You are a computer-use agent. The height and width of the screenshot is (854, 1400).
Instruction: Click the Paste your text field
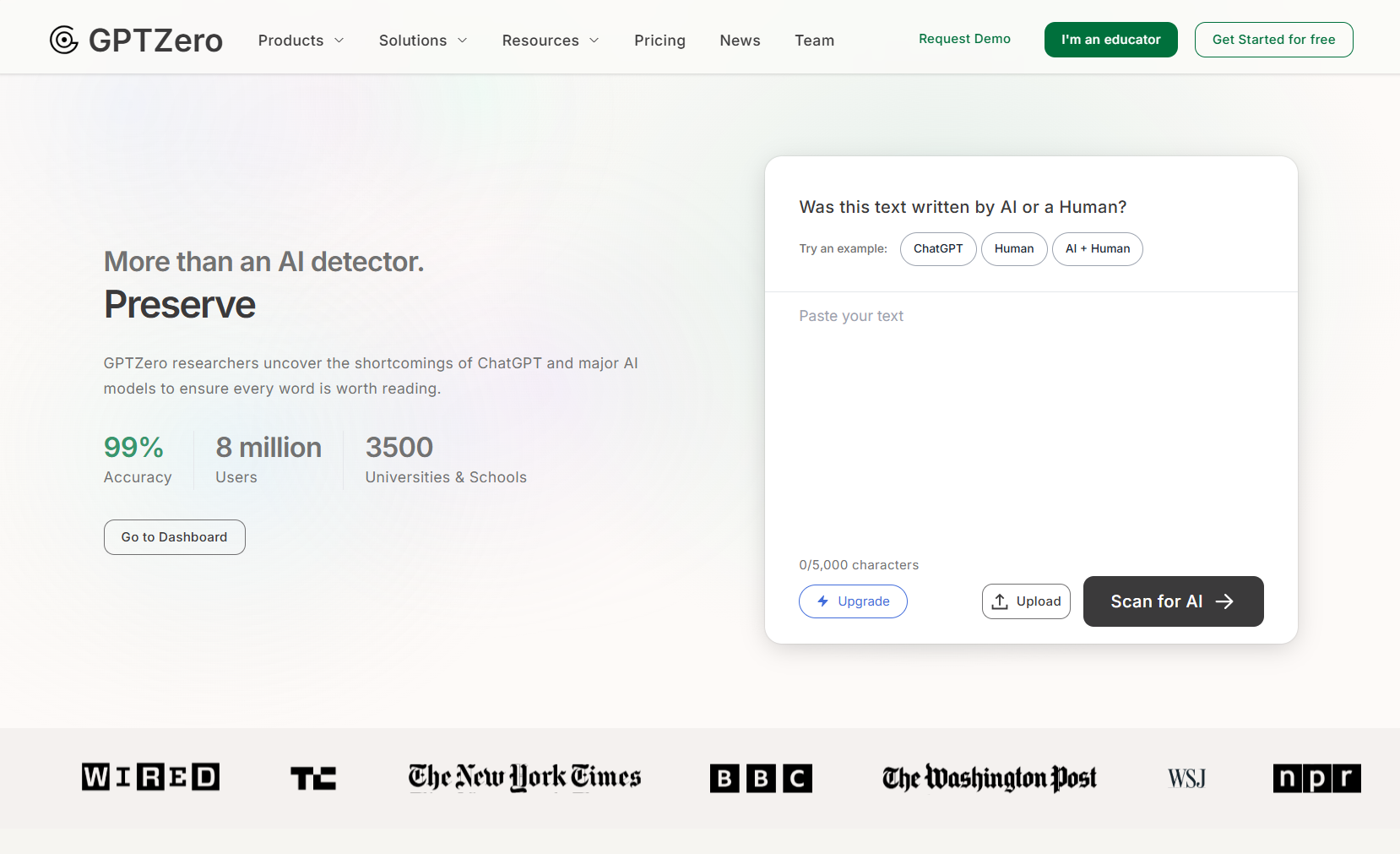tap(1031, 422)
